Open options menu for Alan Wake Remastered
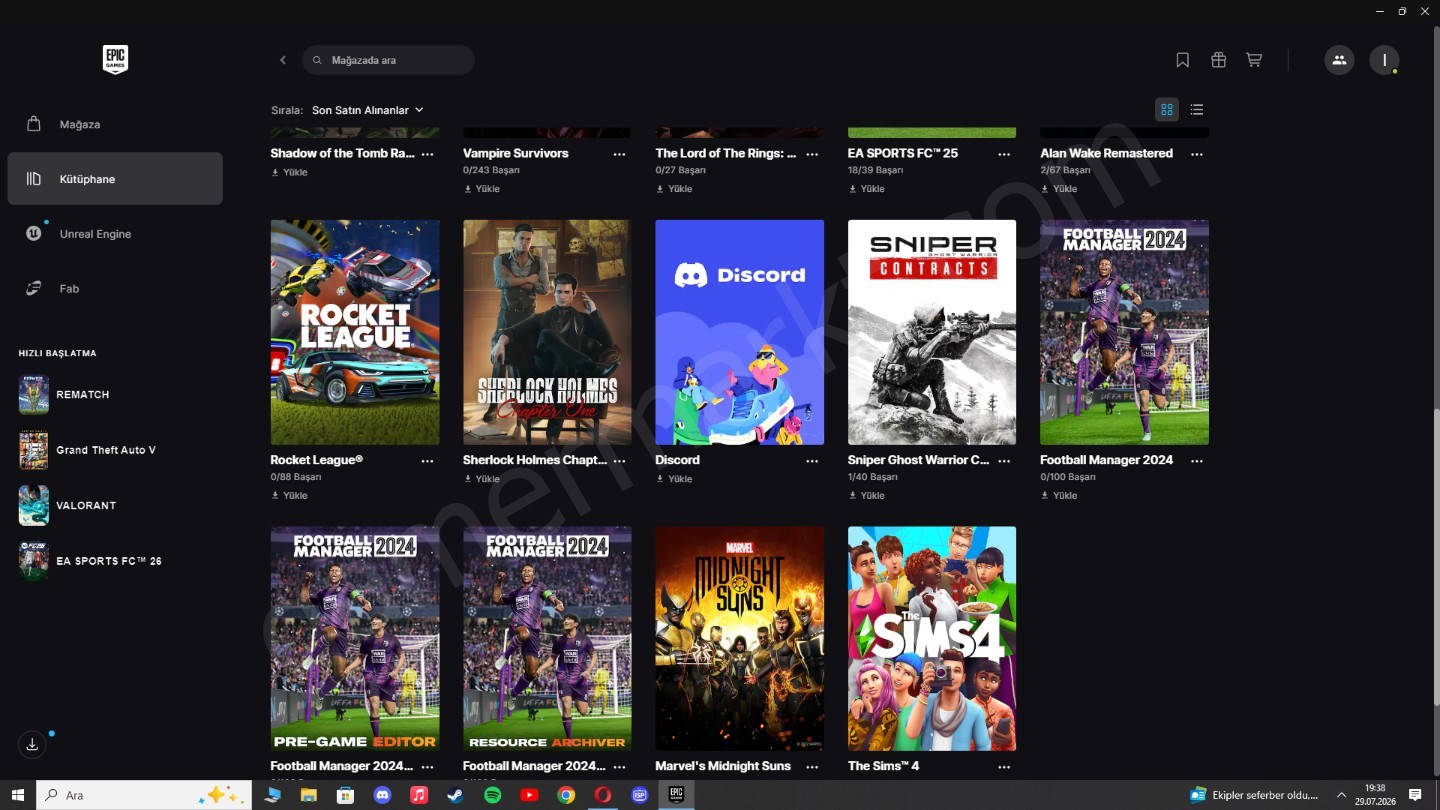1440x810 pixels. point(1197,154)
